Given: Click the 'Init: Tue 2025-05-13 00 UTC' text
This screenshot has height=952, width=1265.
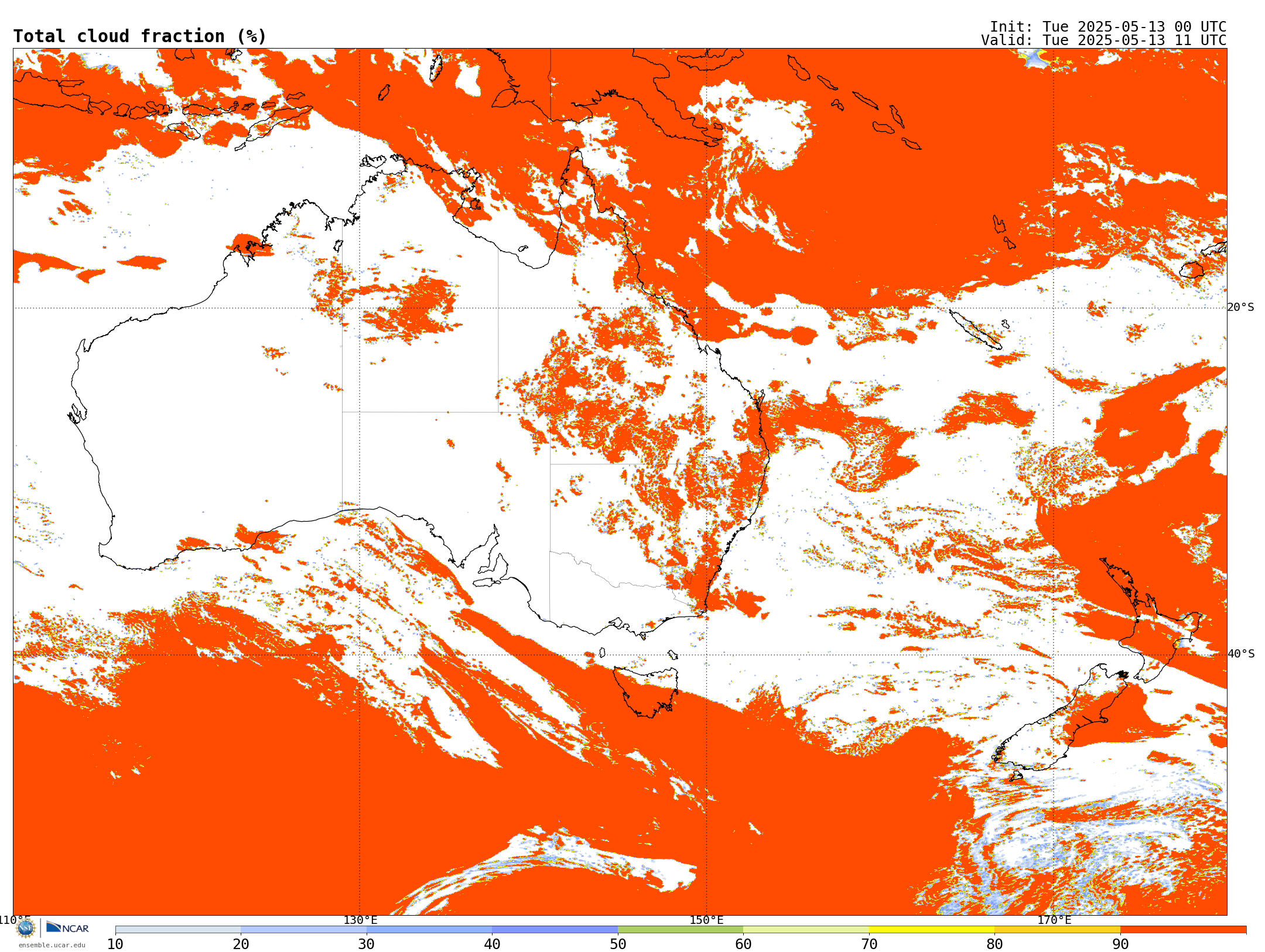Looking at the screenshot, I should 1108,27.
